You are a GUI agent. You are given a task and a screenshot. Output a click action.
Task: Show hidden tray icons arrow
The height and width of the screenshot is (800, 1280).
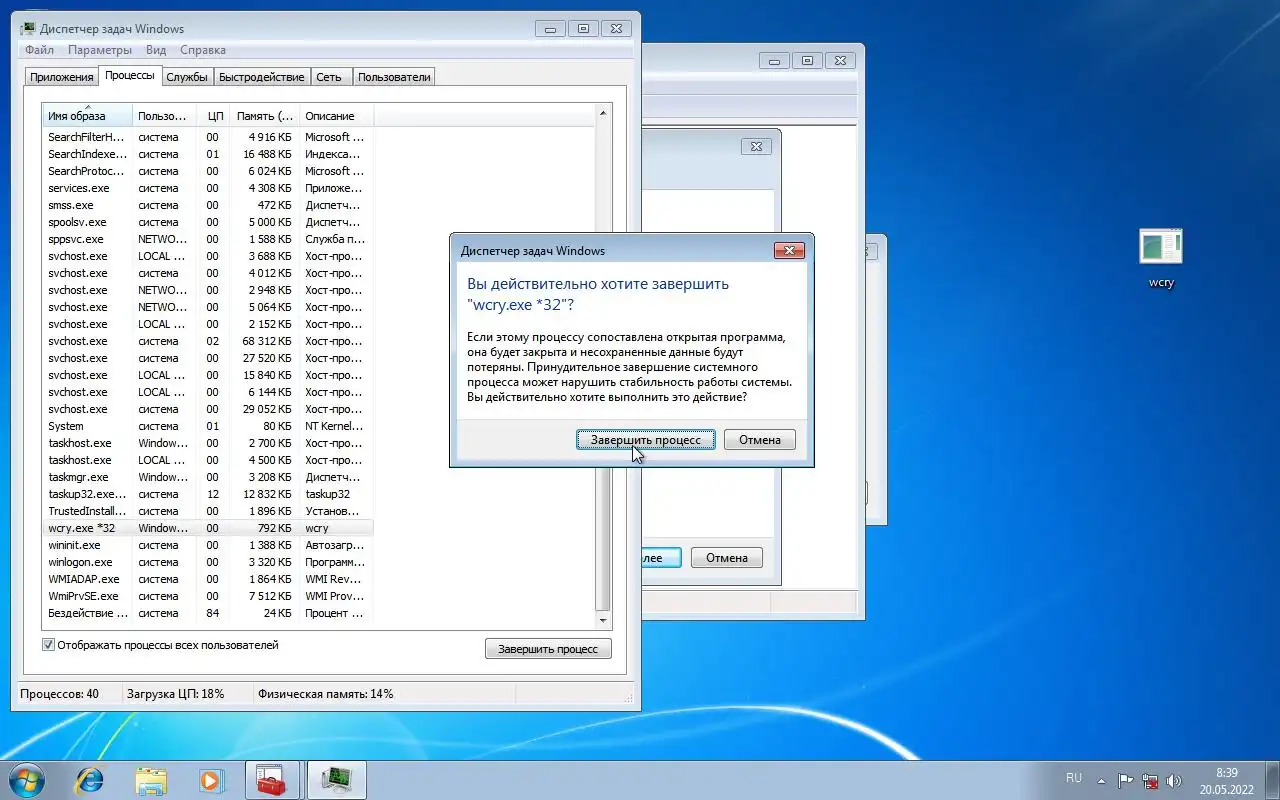1102,781
